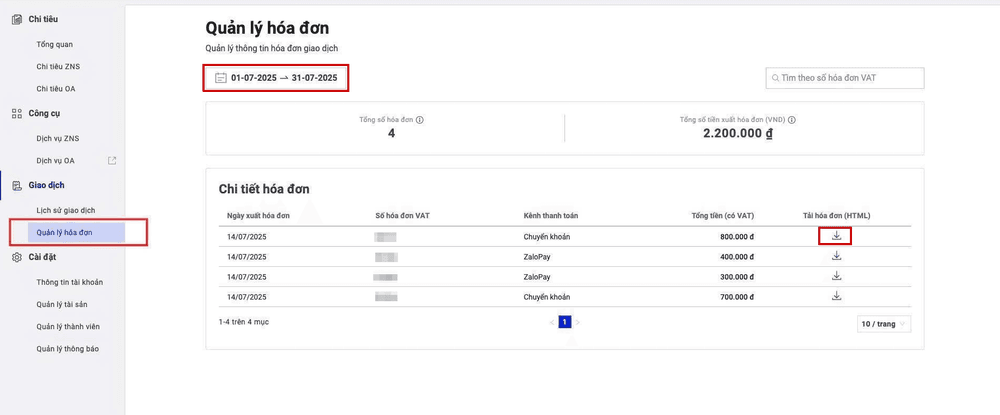Open Tổng quan under Chỉ tiêu

click(55, 44)
